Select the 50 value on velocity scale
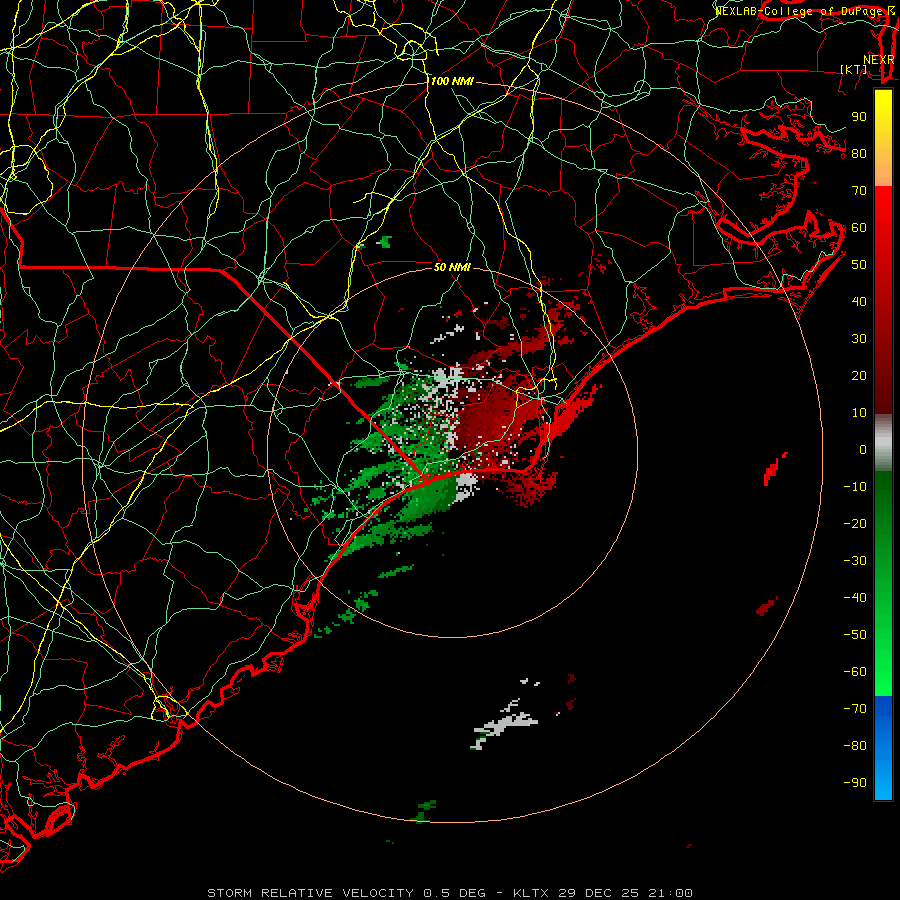This screenshot has height=900, width=900. [x=859, y=265]
